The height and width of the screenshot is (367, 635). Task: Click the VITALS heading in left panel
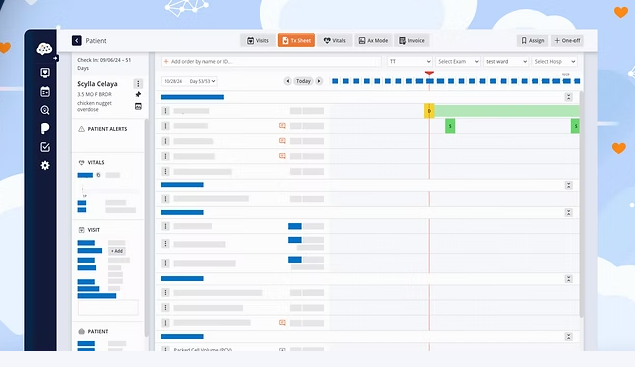pyautogui.click(x=96, y=162)
